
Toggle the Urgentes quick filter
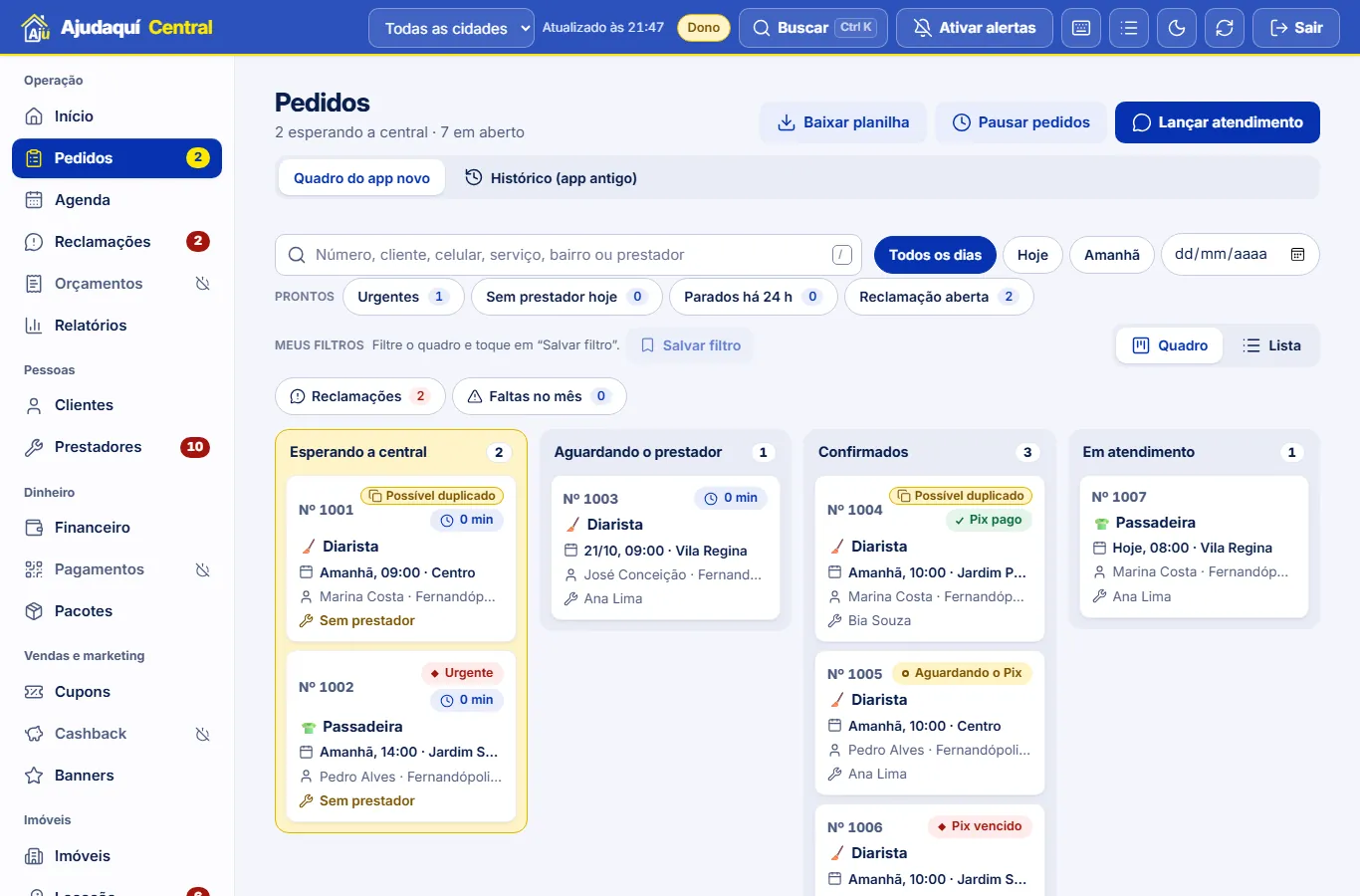coord(404,297)
